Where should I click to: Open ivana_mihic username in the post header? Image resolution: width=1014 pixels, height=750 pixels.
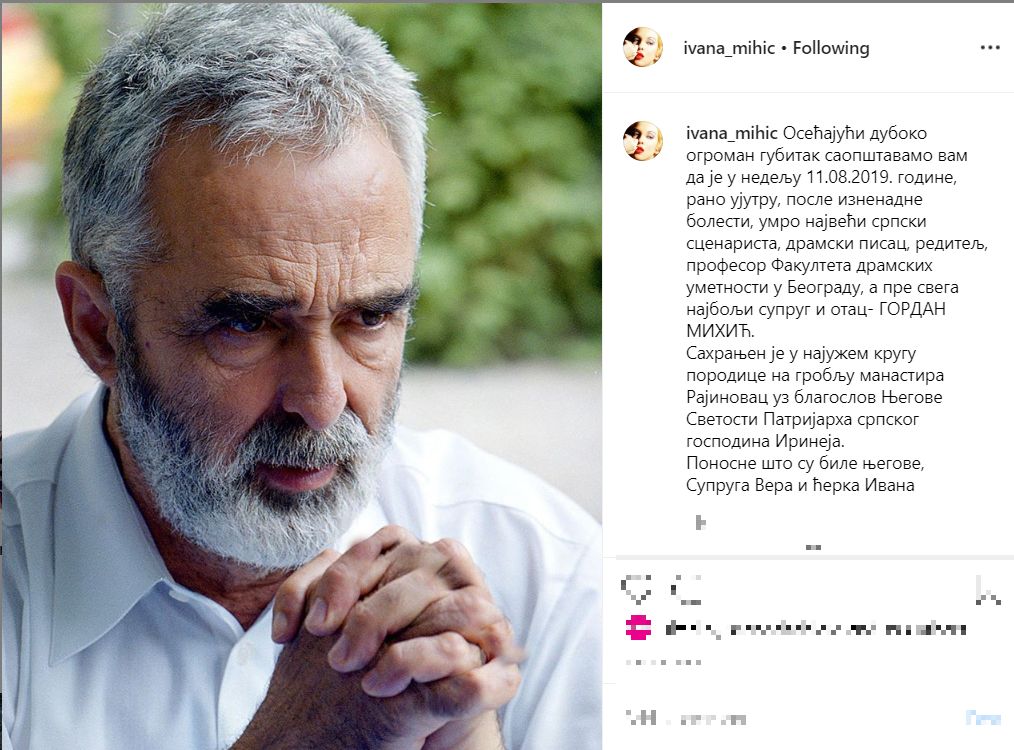click(729, 48)
